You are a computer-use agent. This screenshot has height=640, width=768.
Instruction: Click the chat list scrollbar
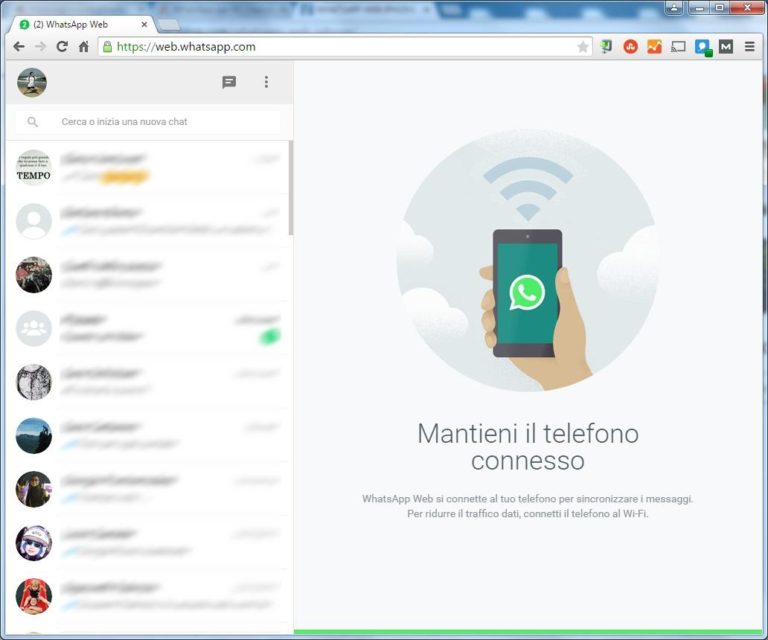[x=291, y=188]
